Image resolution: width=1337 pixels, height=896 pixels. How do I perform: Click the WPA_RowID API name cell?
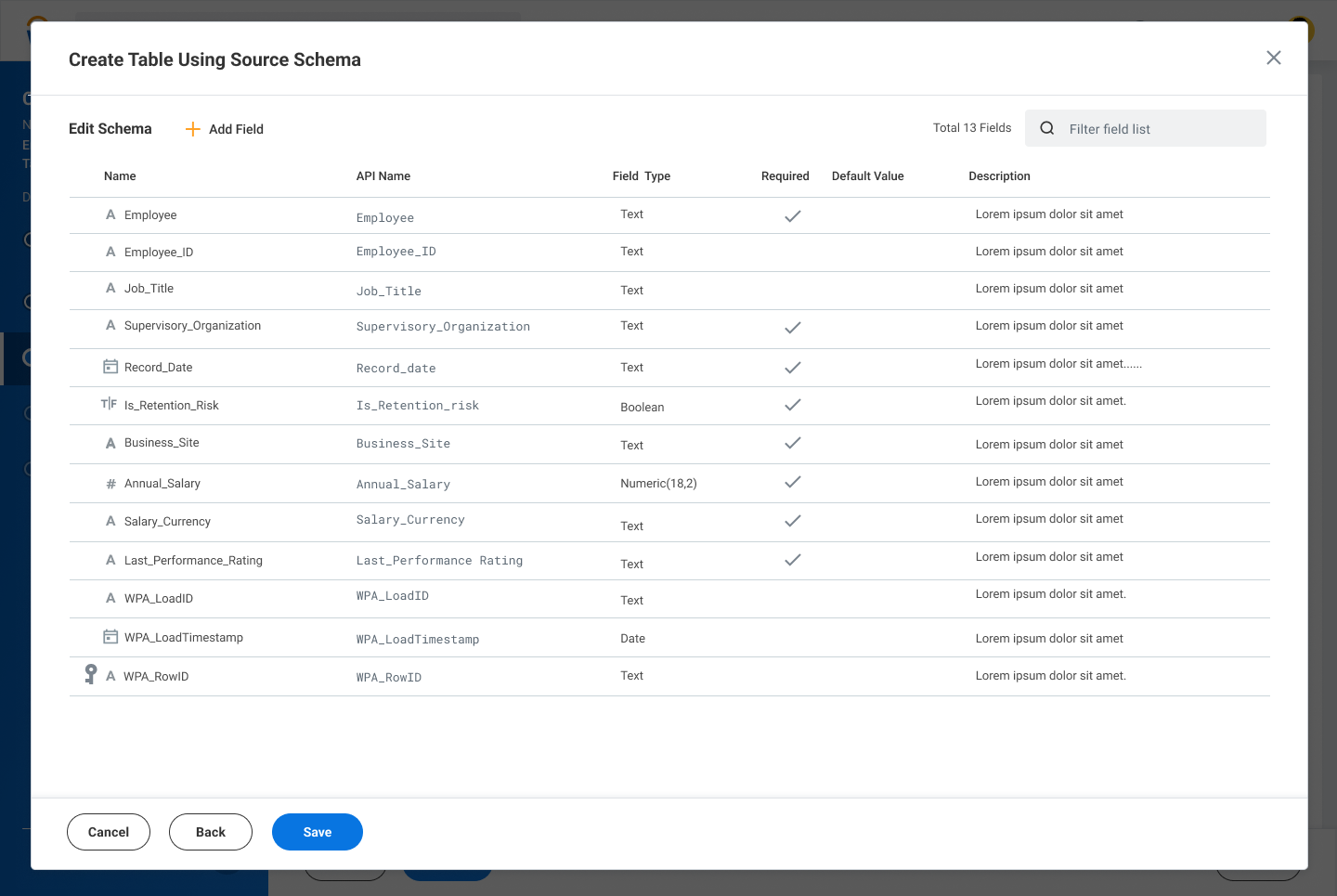point(389,677)
